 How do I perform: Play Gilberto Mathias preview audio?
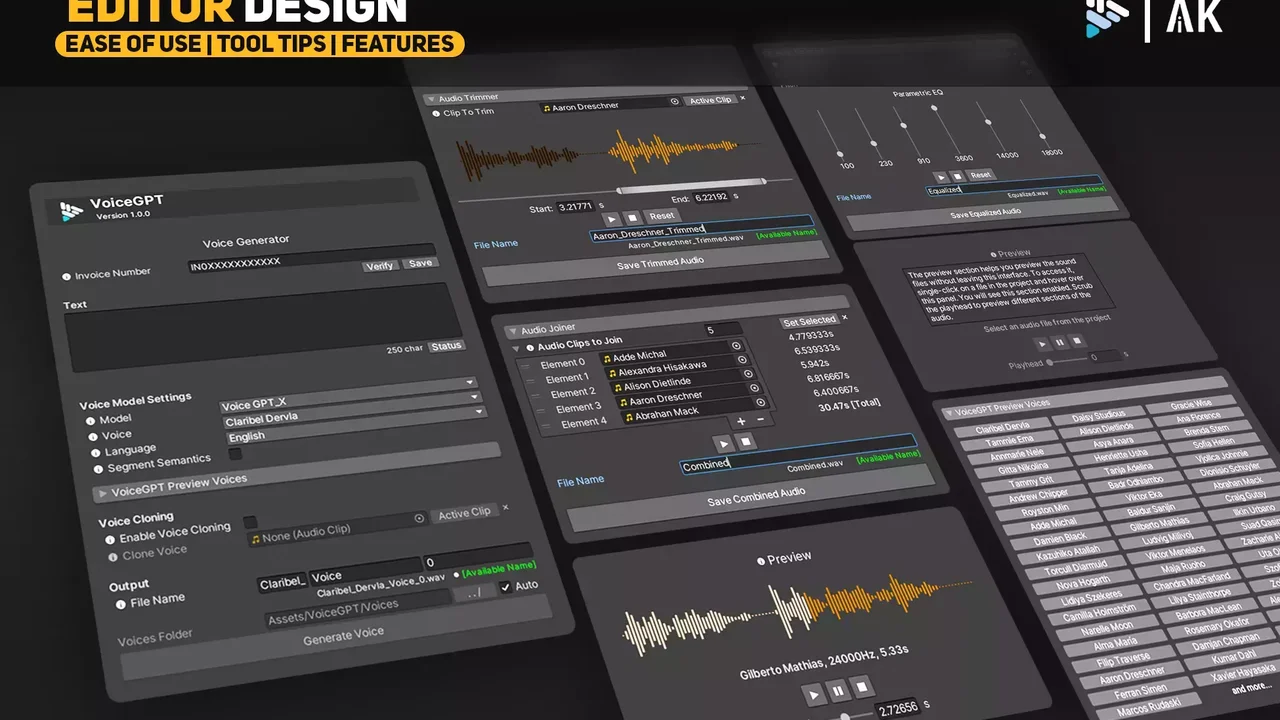(x=813, y=693)
